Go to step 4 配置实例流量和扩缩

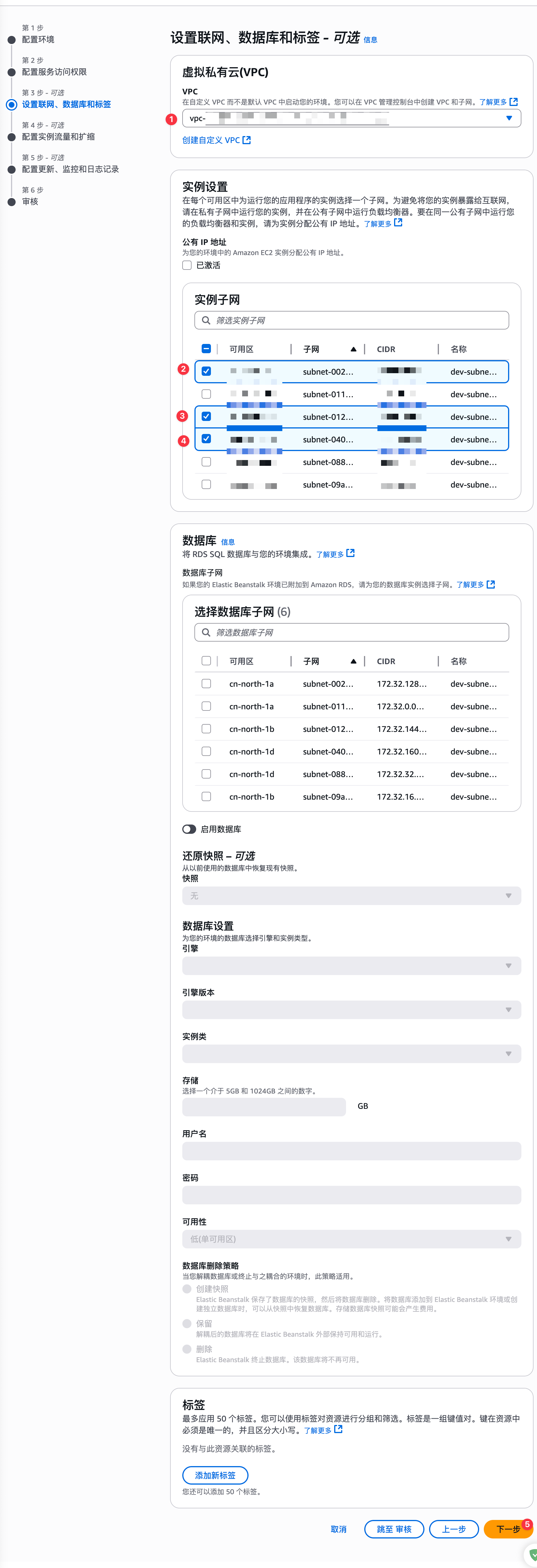[58, 136]
